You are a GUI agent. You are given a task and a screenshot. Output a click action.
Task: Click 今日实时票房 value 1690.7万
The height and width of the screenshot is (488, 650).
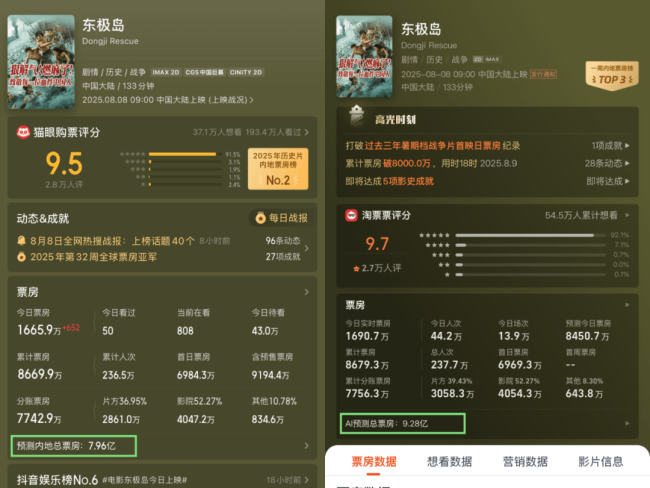point(367,336)
